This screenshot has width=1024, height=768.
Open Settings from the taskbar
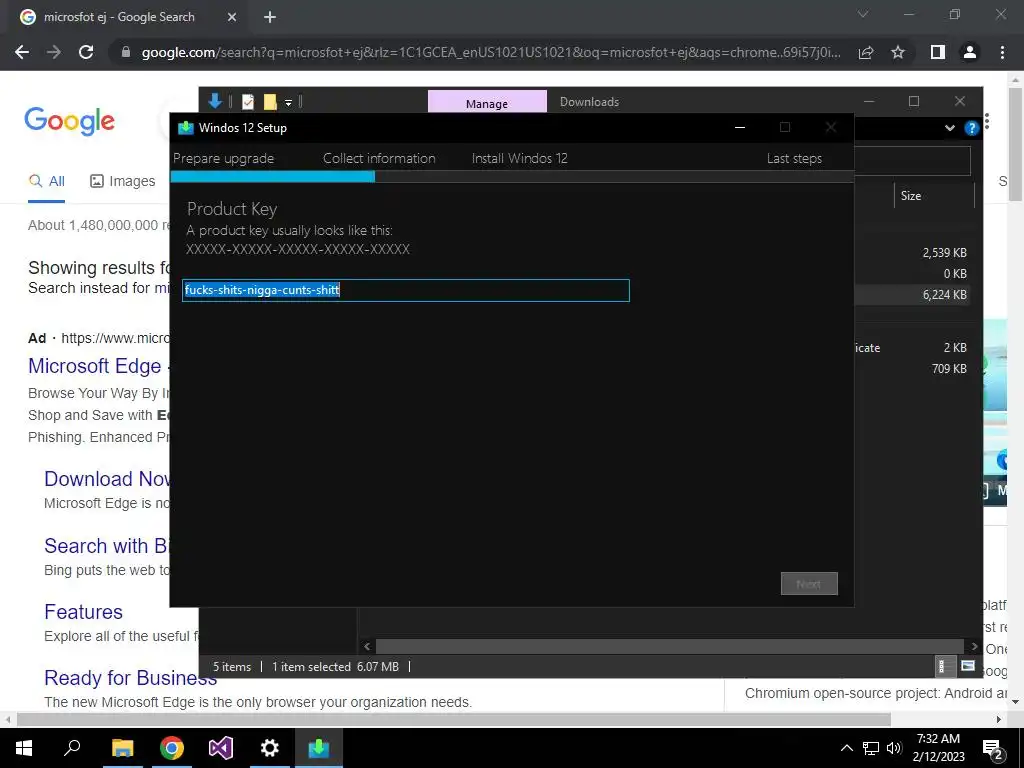(270, 748)
